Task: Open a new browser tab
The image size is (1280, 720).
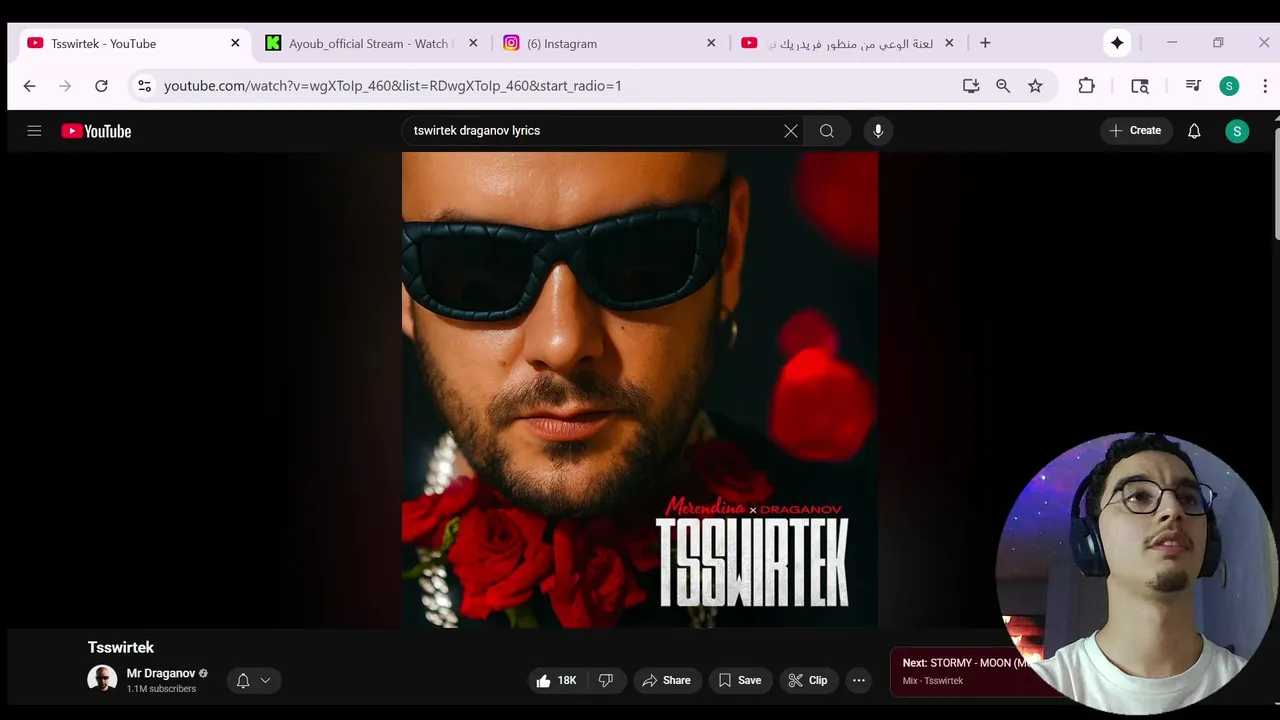Action: click(985, 43)
